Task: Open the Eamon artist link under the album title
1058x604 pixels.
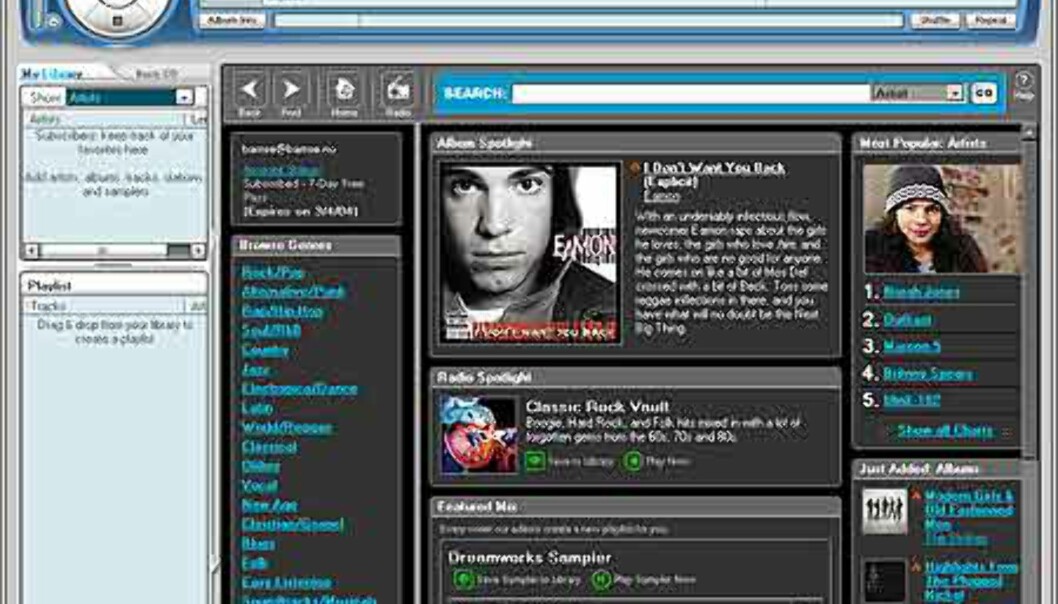Action: [661, 196]
